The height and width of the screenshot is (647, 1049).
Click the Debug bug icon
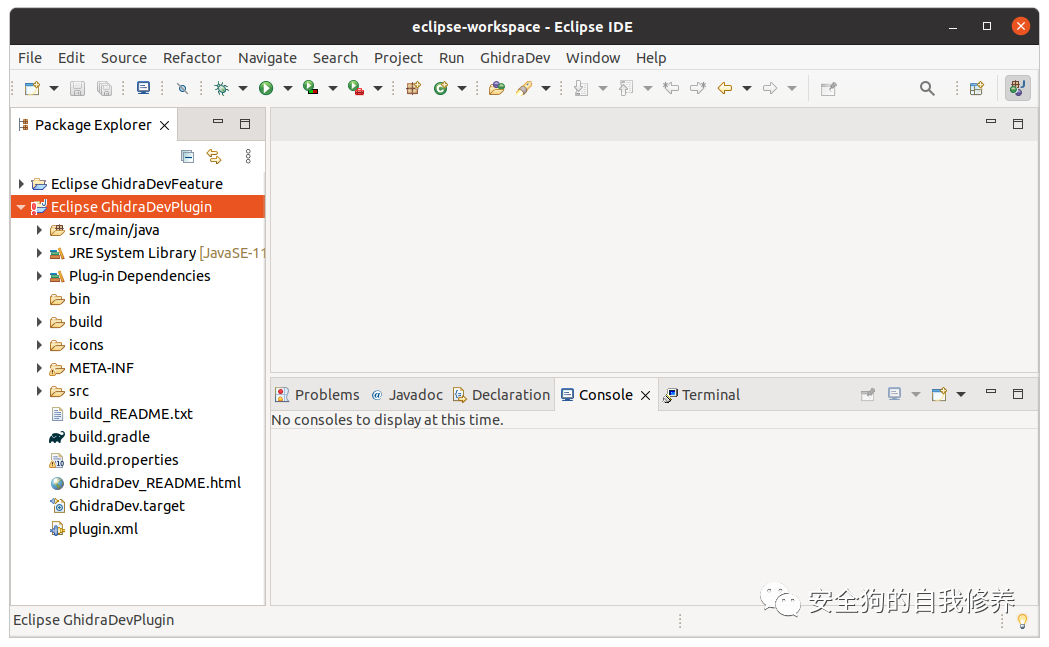221,88
